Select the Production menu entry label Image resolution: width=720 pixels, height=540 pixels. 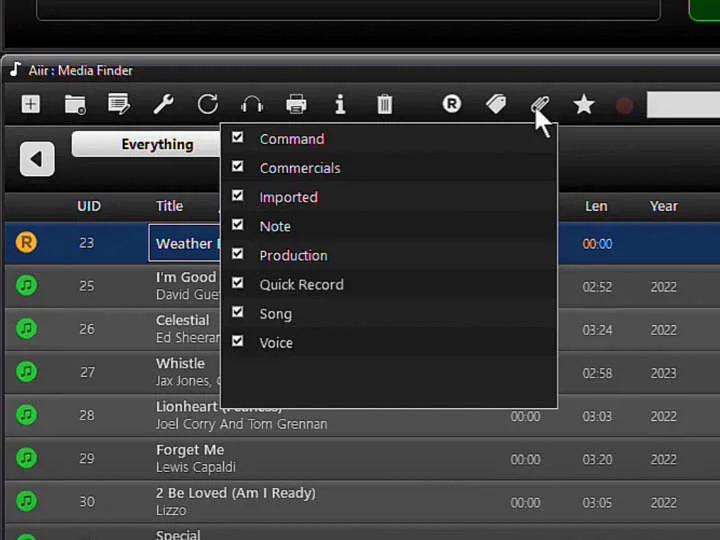pos(293,255)
